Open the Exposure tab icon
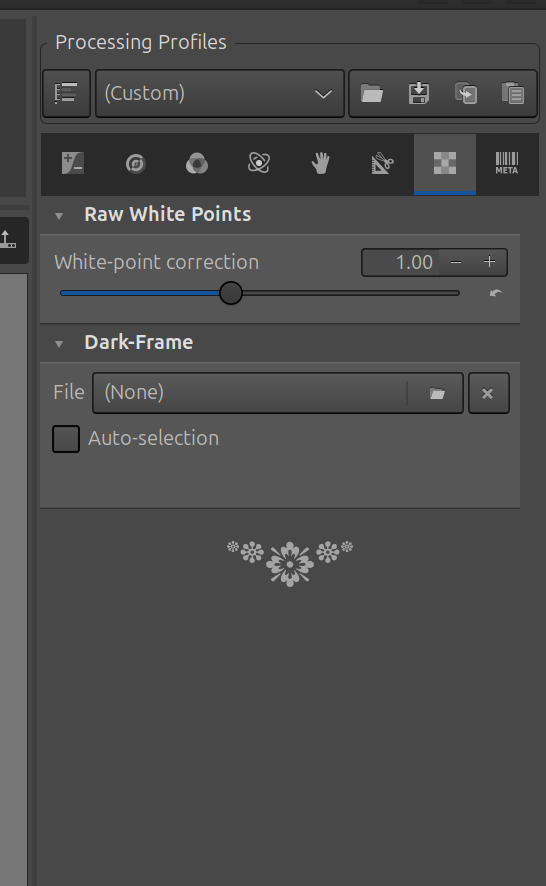546x886 pixels. 72,164
